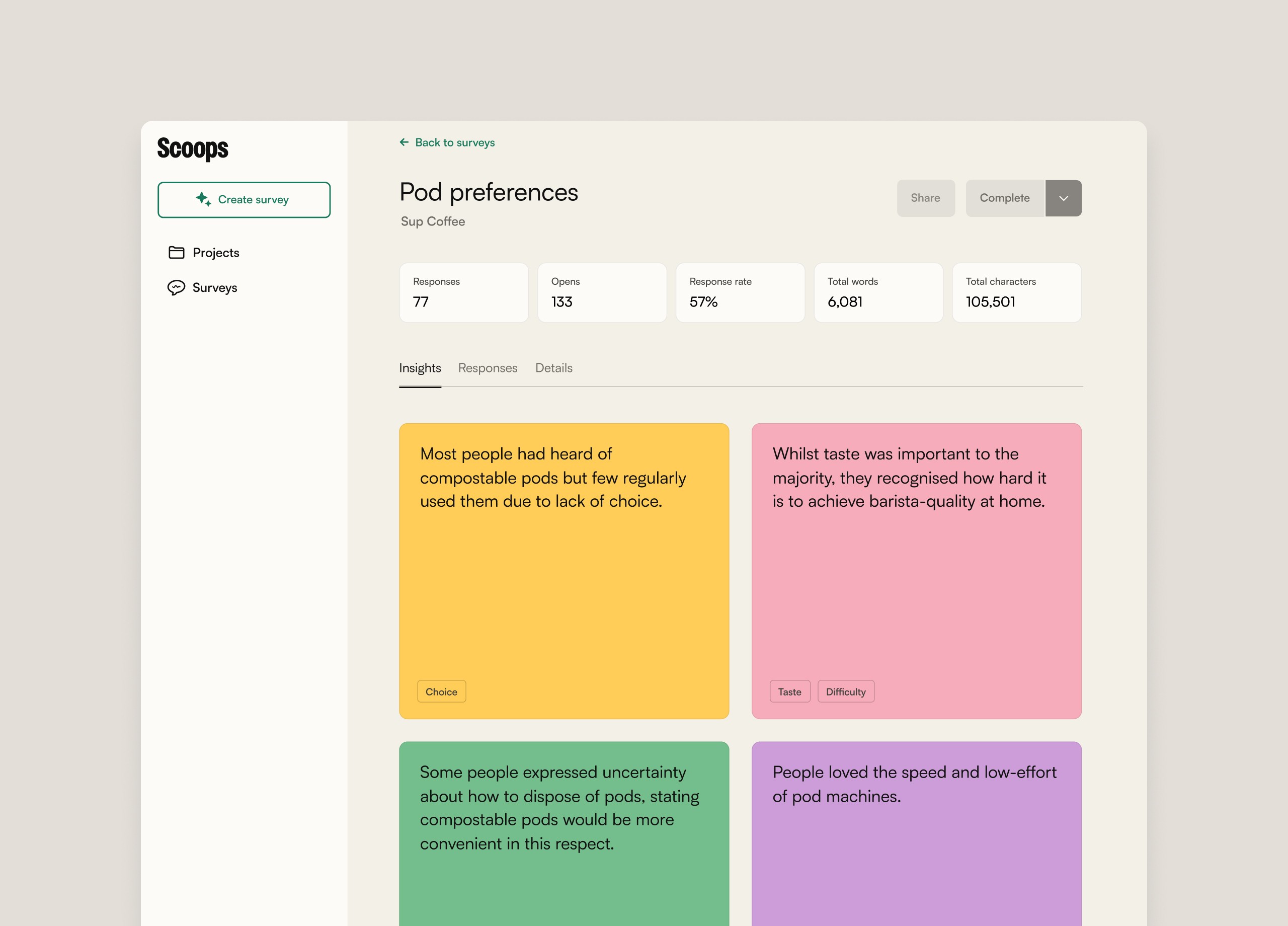Image resolution: width=1288 pixels, height=926 pixels.
Task: Click the Choice tag on yellow card
Action: pyautogui.click(x=441, y=691)
